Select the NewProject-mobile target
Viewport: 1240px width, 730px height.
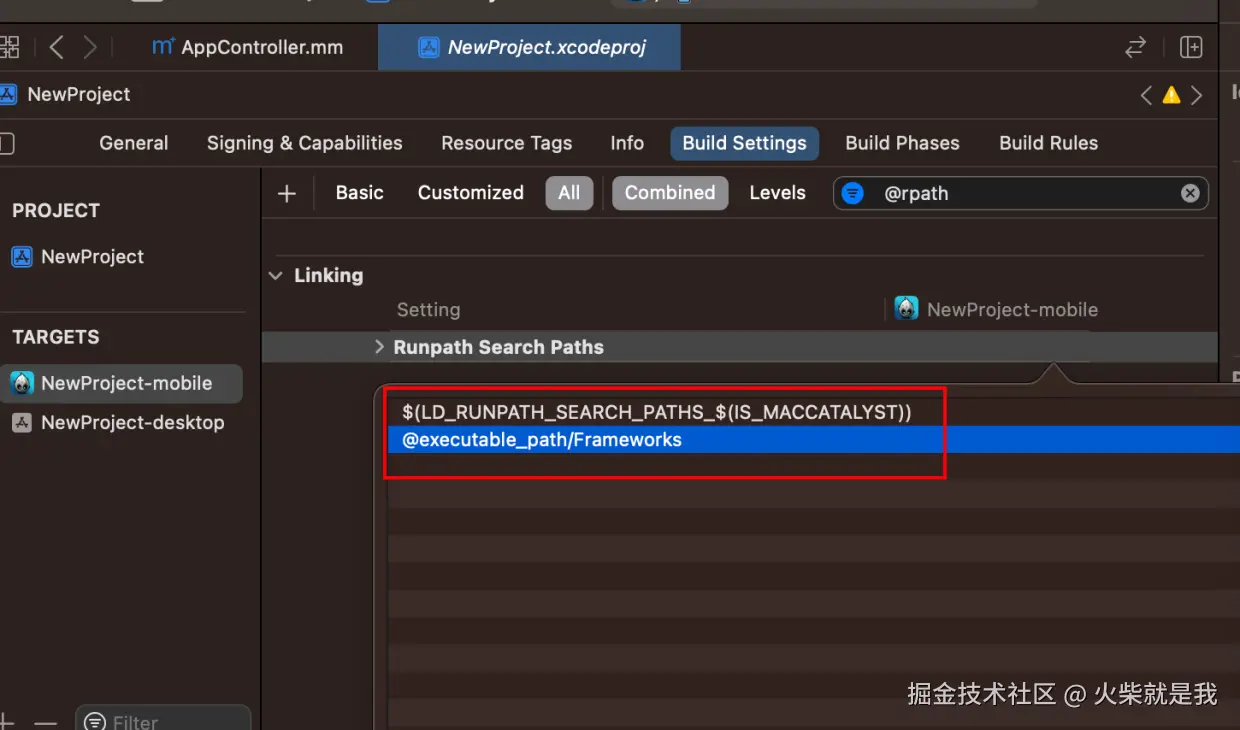[x=122, y=383]
